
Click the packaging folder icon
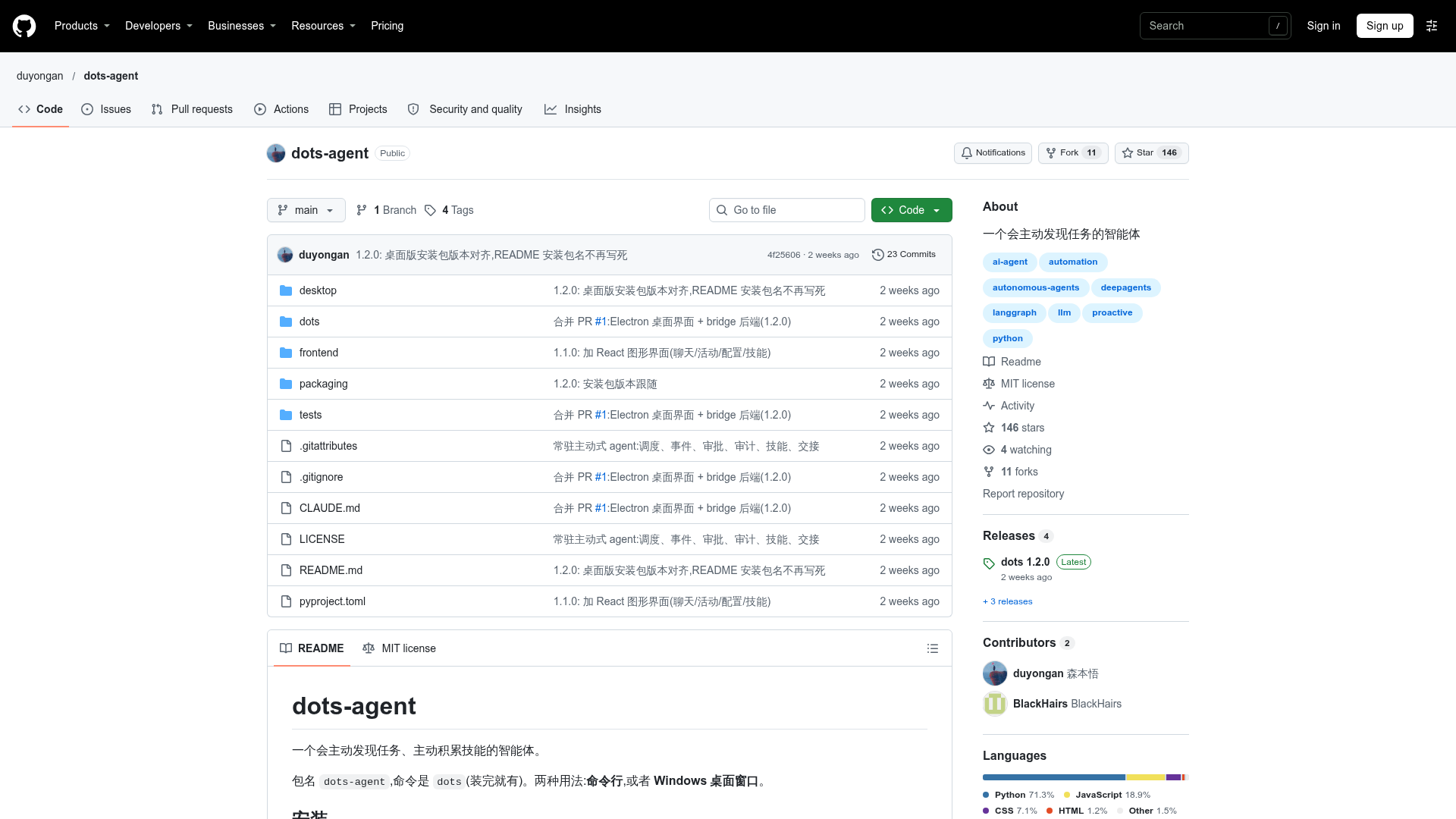(286, 384)
